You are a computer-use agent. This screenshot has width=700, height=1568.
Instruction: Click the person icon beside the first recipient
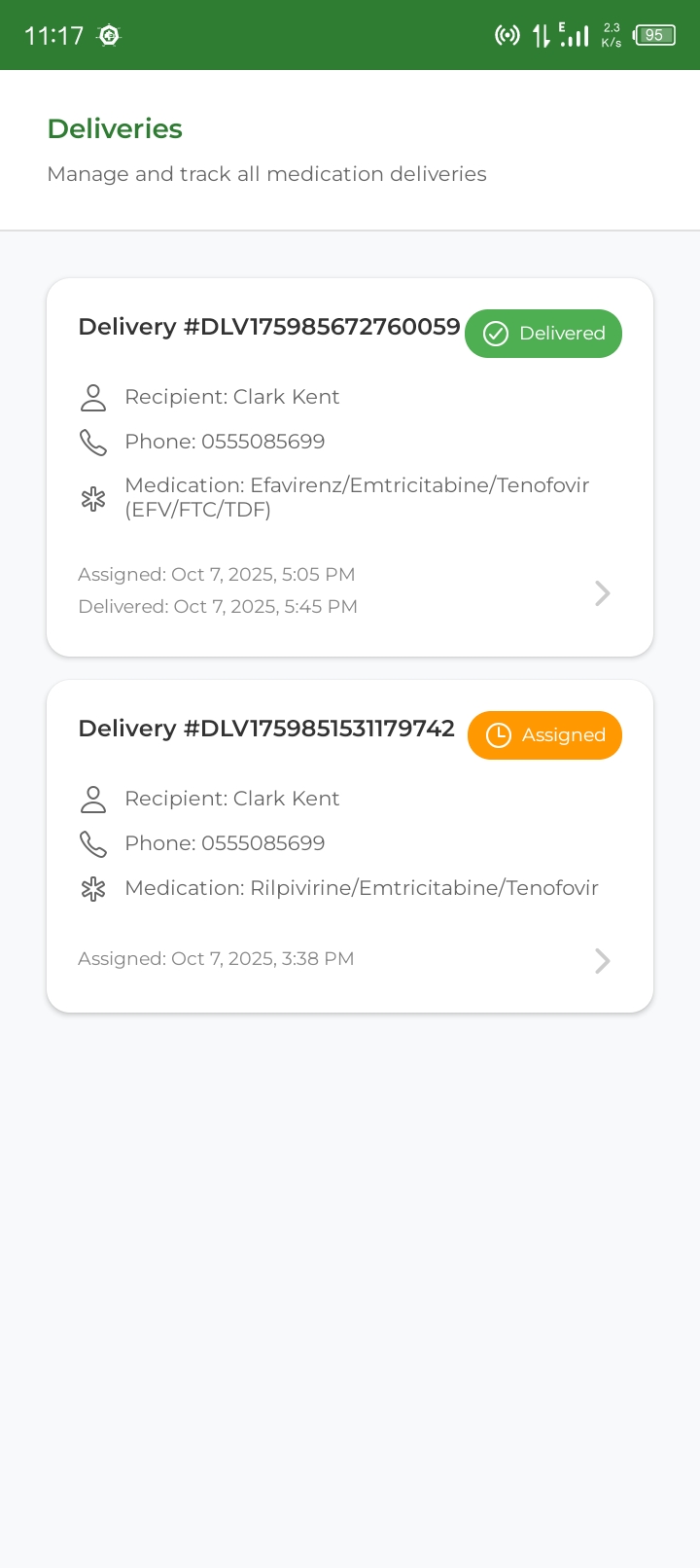click(93, 397)
